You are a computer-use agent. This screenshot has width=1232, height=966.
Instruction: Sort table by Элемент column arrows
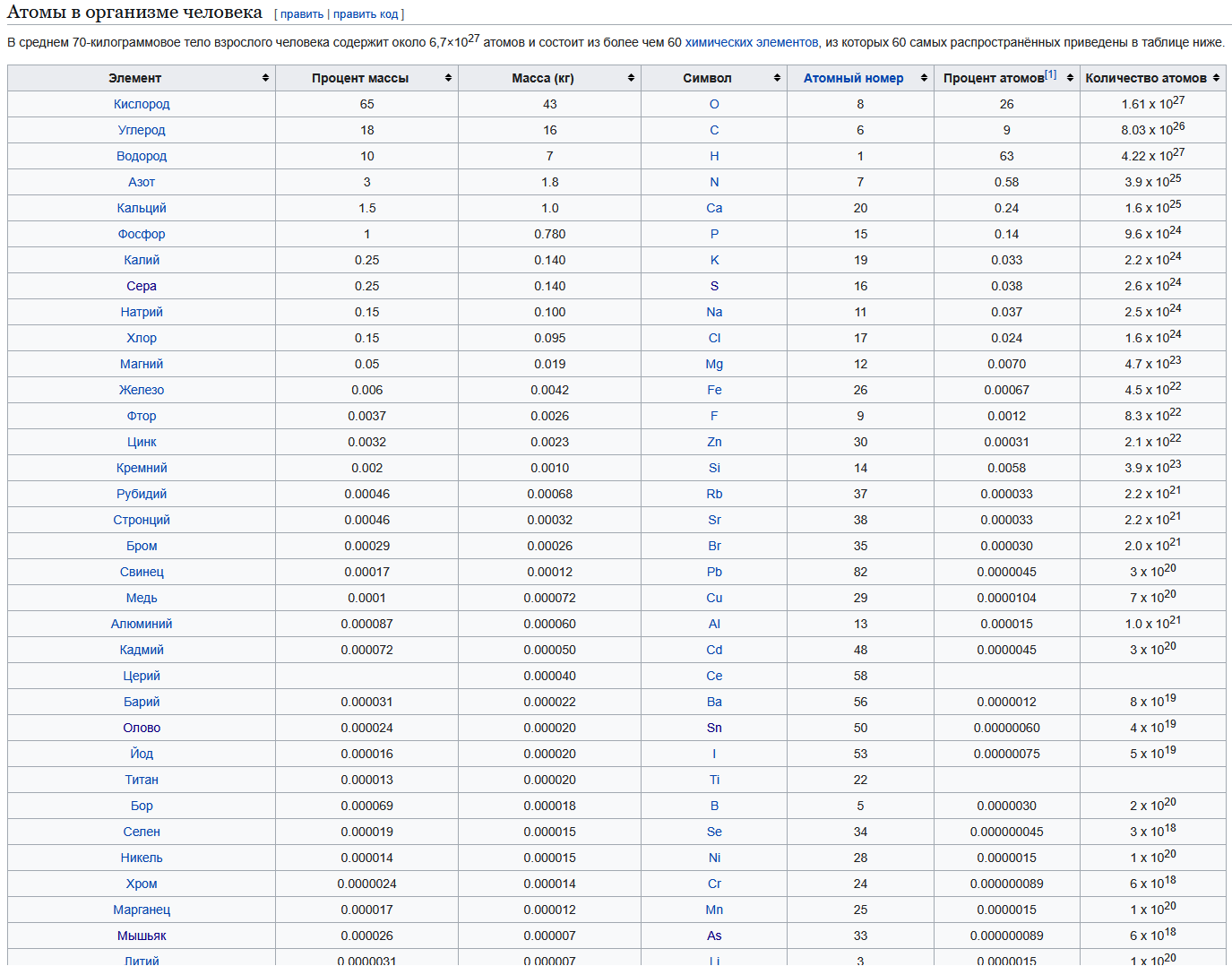[265, 78]
